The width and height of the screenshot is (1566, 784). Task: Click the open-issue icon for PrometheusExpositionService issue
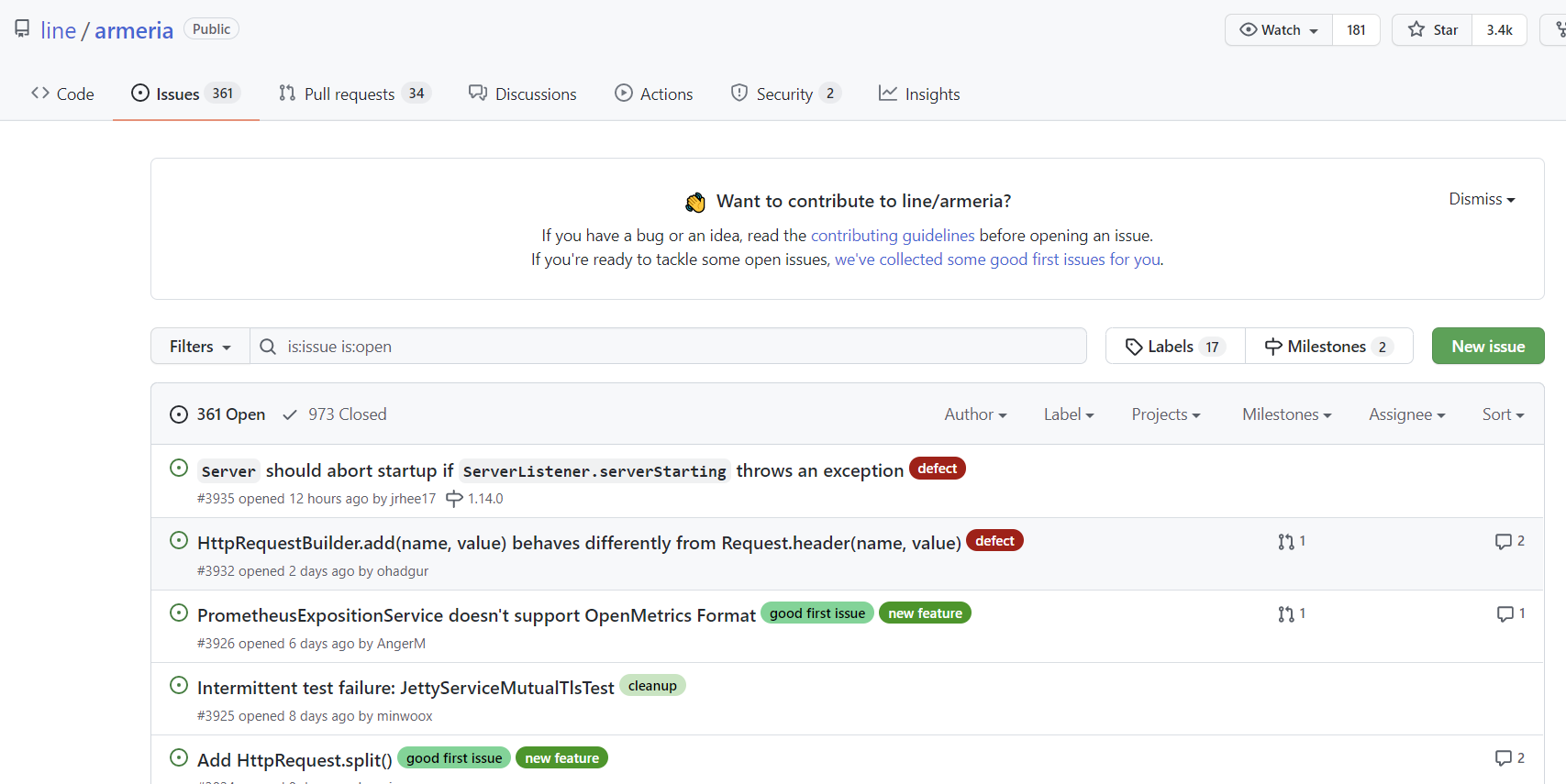(x=179, y=613)
